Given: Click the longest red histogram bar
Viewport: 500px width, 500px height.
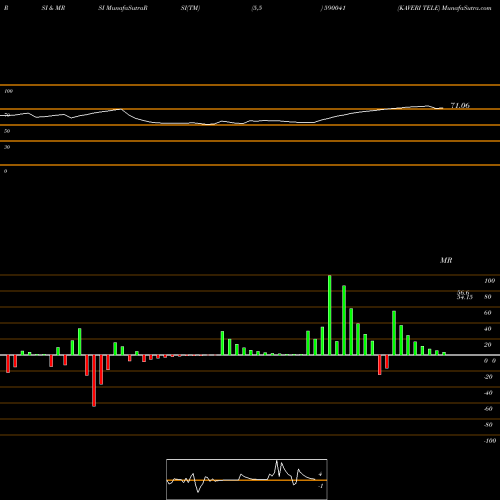Looking at the screenshot, I should [x=94, y=381].
